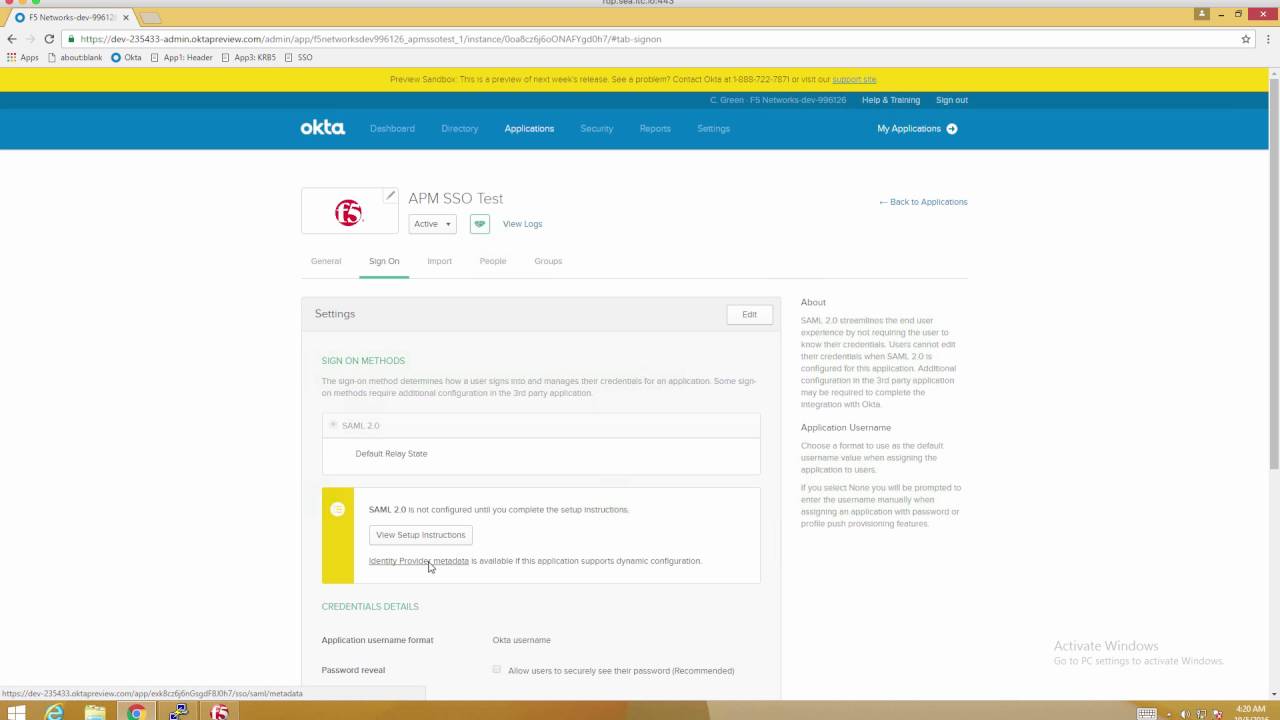The width and height of the screenshot is (1280, 720).
Task: Click the 'Okta username' format value
Action: tap(521, 640)
